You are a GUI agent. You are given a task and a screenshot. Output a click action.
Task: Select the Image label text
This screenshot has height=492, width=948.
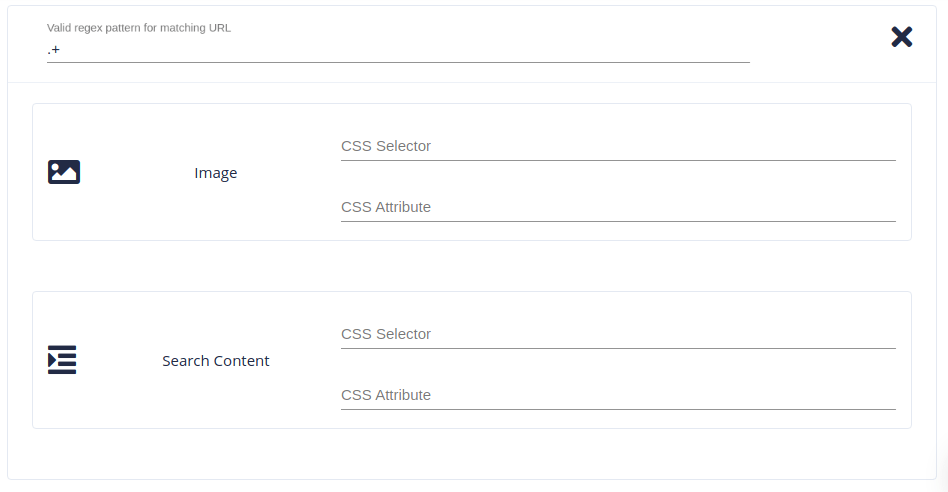[x=216, y=173]
